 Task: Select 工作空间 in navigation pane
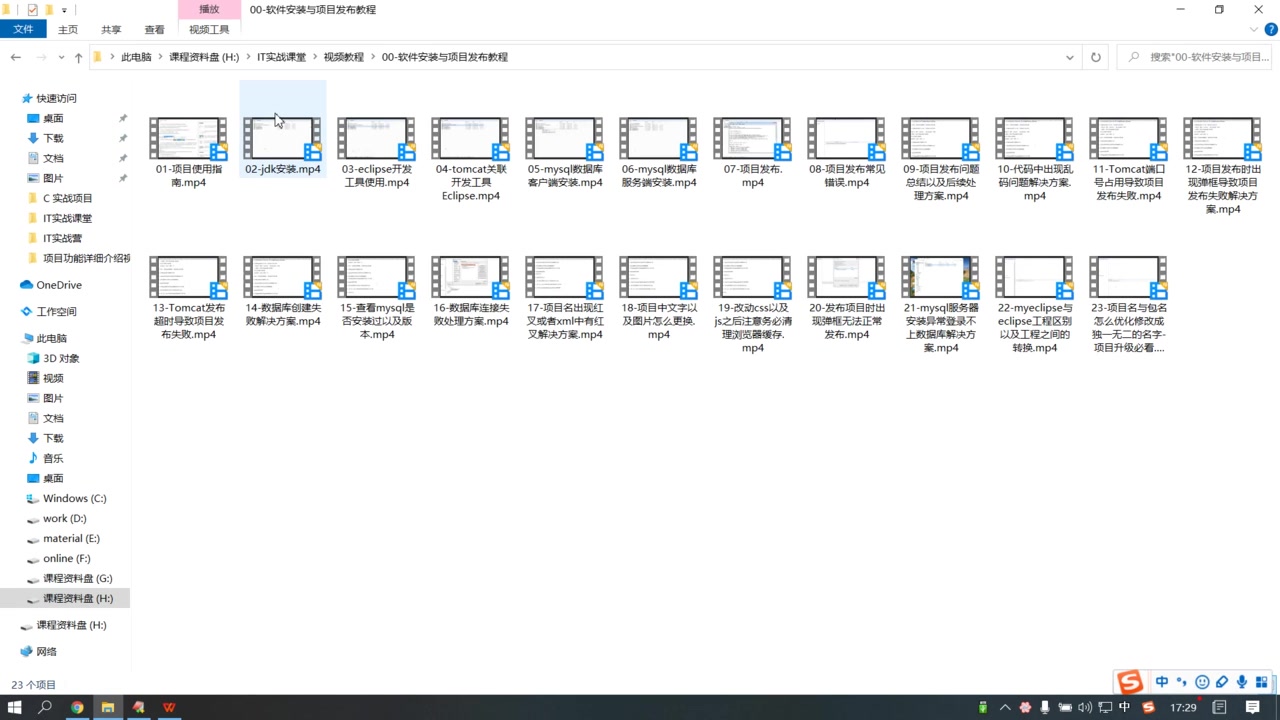tap(56, 311)
